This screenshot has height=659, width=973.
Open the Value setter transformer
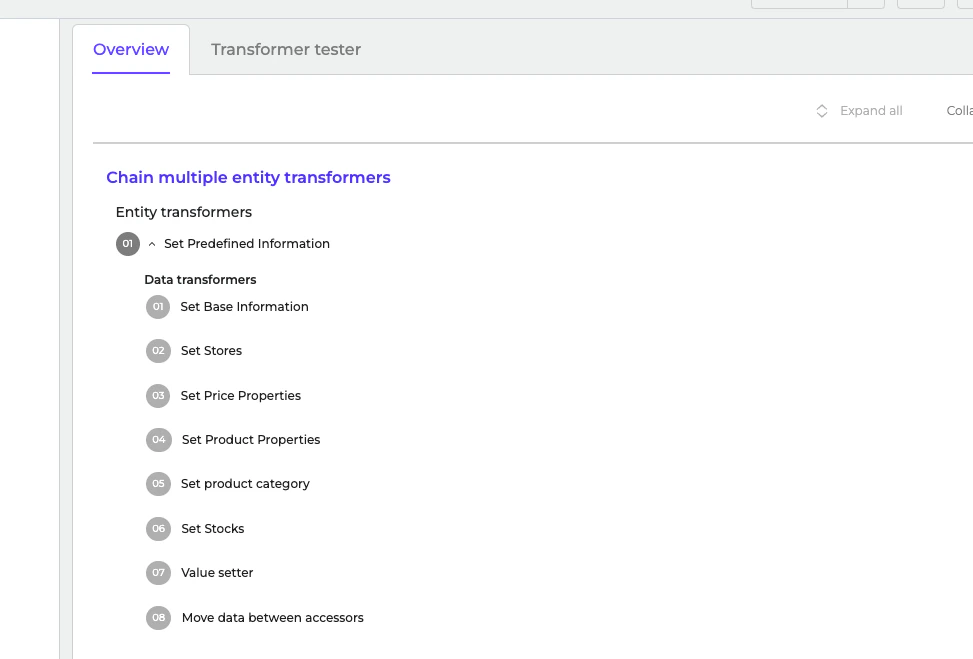[217, 573]
